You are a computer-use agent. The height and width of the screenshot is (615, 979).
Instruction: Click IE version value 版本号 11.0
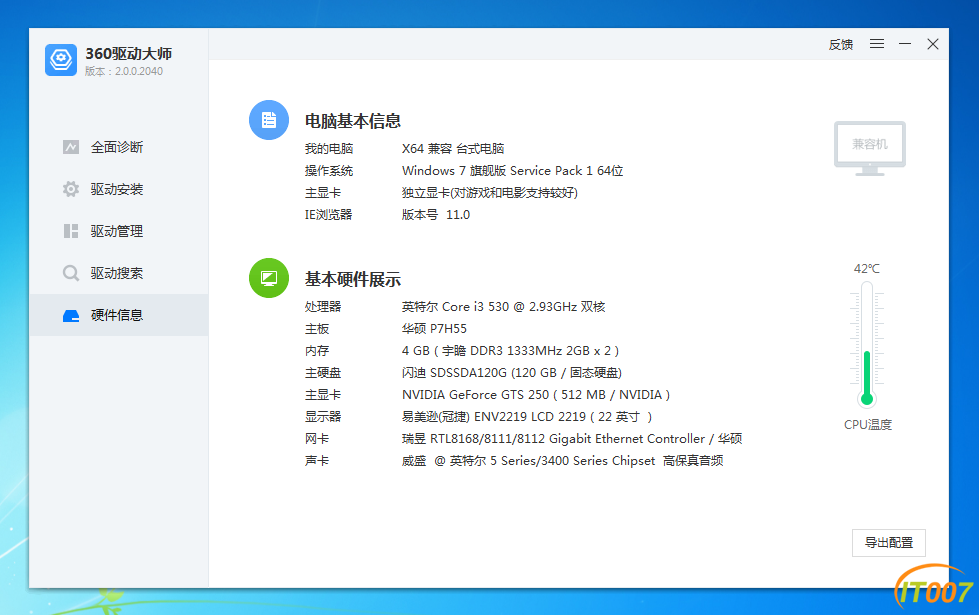[x=436, y=215]
